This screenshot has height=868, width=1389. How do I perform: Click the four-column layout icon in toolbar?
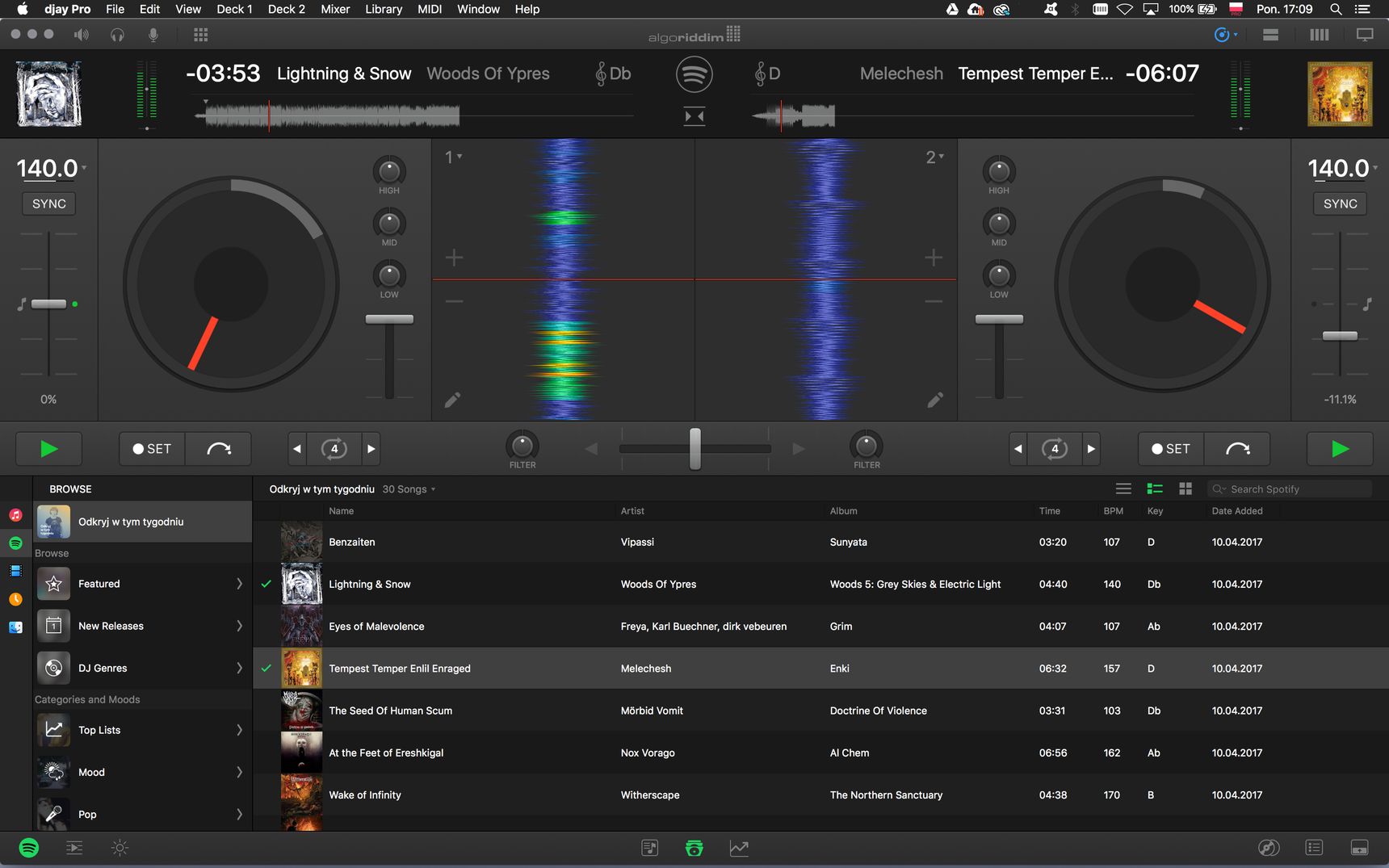pos(1319,35)
